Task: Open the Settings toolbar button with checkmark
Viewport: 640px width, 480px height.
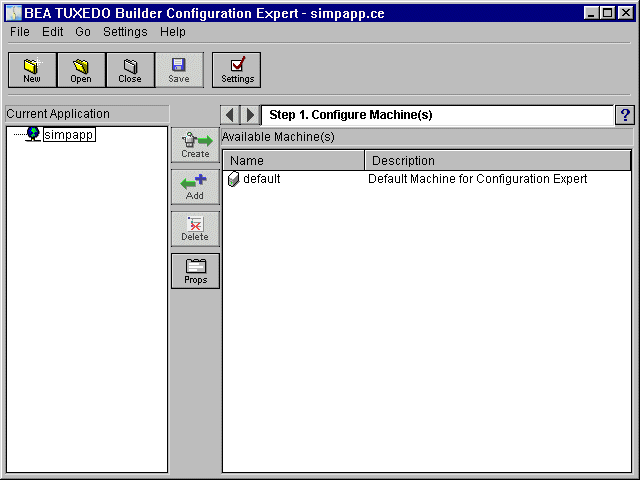Action: (236, 70)
